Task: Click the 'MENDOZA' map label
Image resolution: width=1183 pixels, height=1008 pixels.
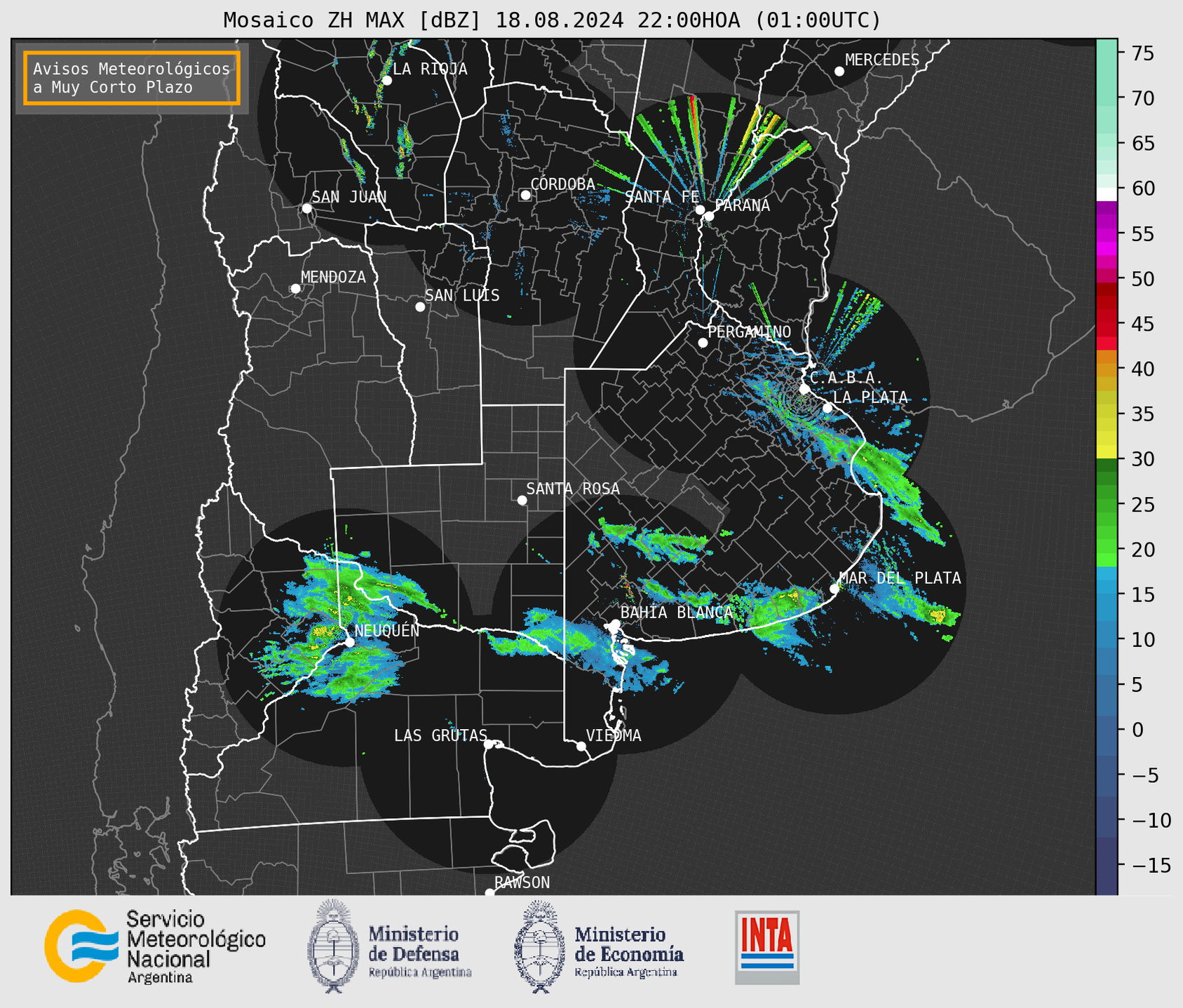Action: (333, 277)
